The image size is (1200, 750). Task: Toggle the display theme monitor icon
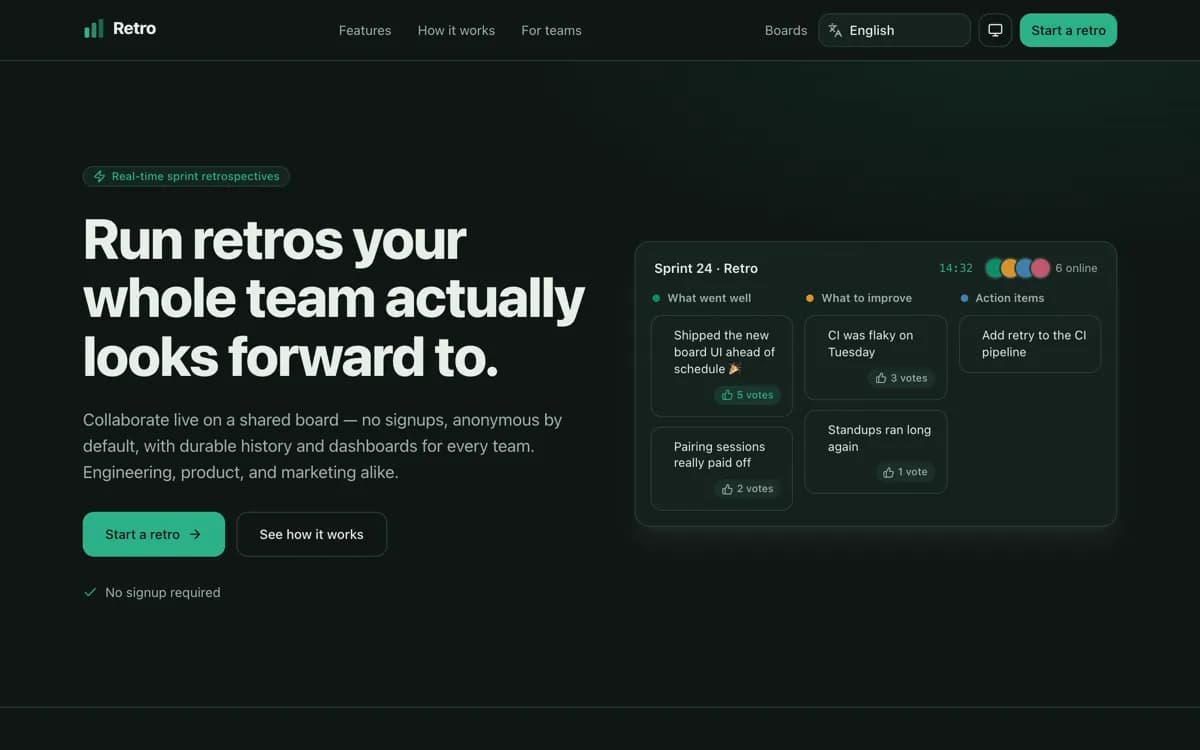pyautogui.click(x=995, y=30)
